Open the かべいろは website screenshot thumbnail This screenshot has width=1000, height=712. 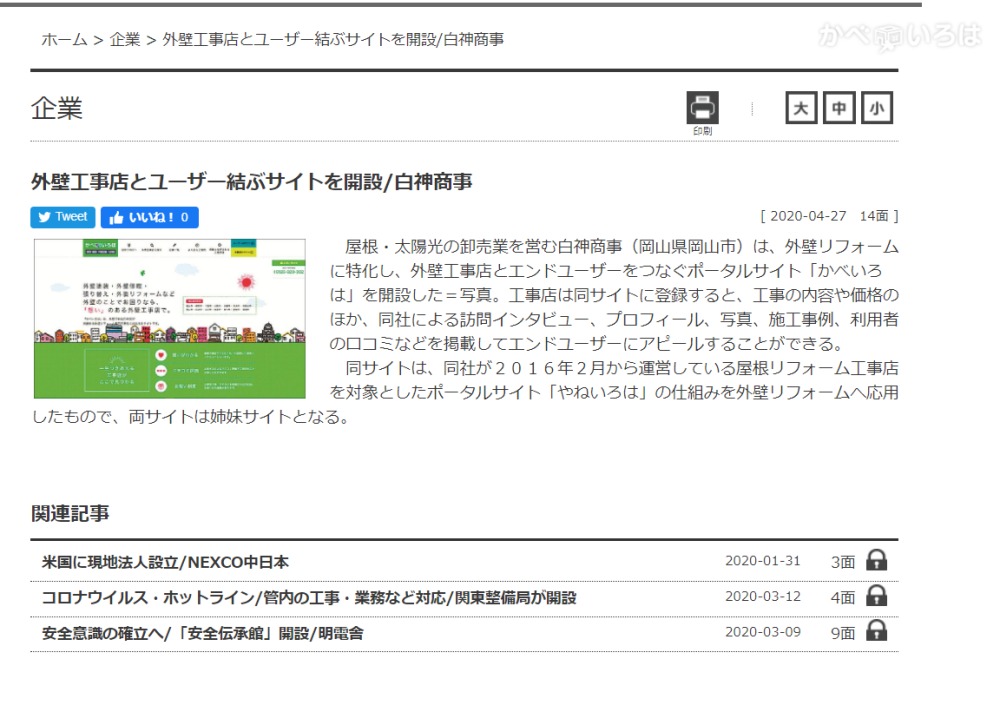pyautogui.click(x=170, y=318)
